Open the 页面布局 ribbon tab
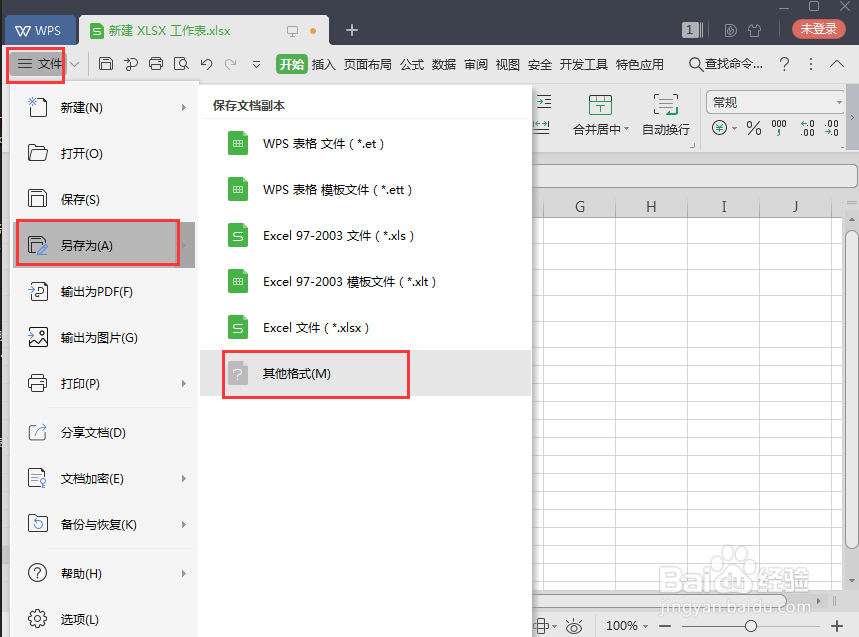This screenshot has width=859, height=637. (368, 65)
